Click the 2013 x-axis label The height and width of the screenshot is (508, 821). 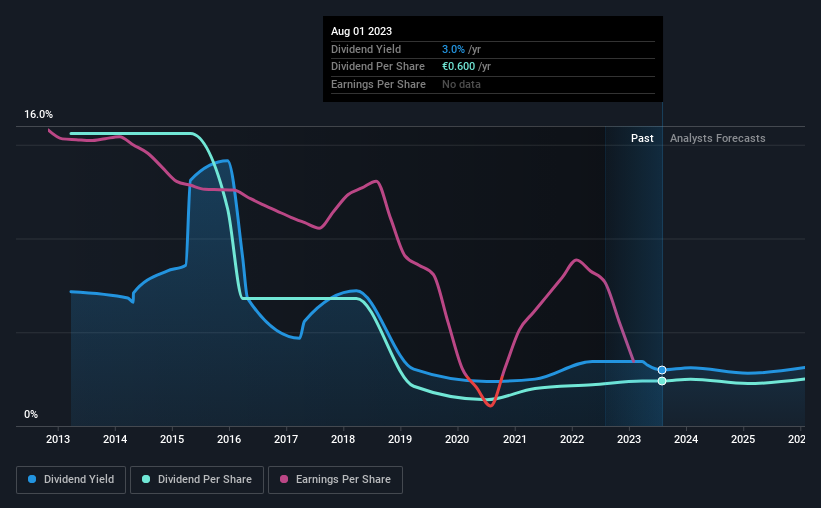pyautogui.click(x=58, y=439)
